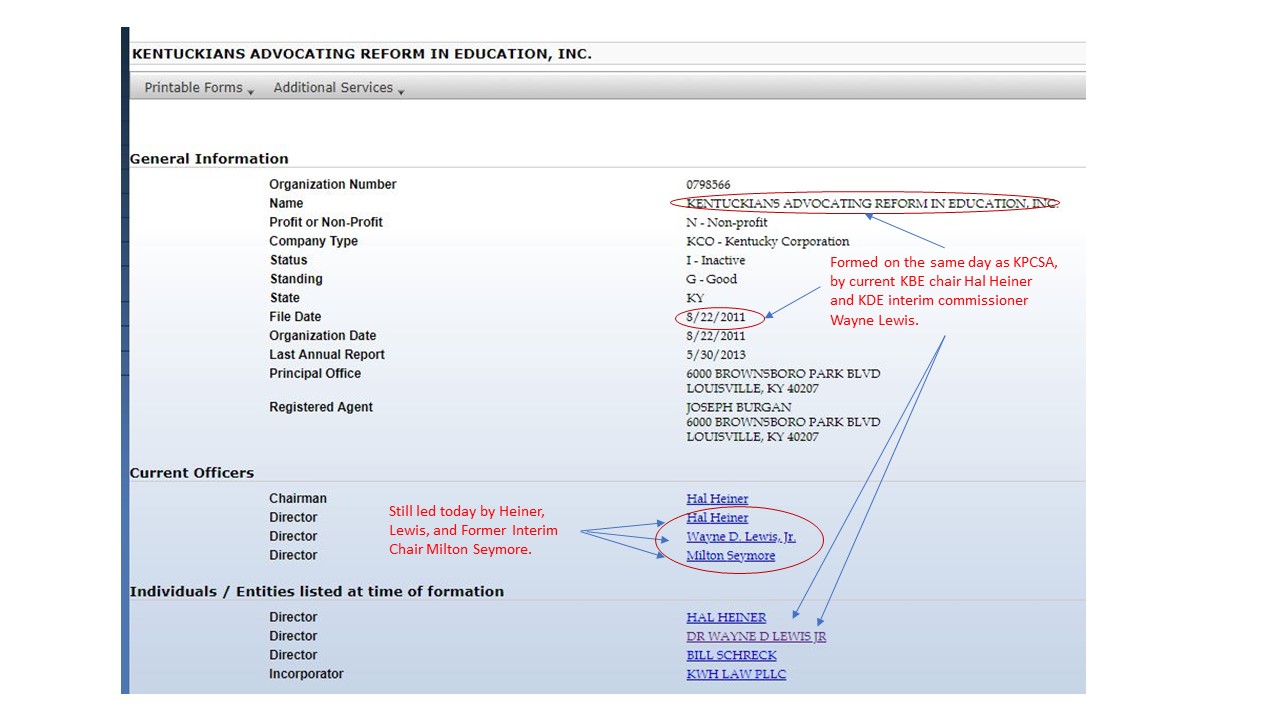Viewport: 1280px width, 720px height.
Task: Open Director Hal Heiner link under Current Officers
Action: [717, 518]
